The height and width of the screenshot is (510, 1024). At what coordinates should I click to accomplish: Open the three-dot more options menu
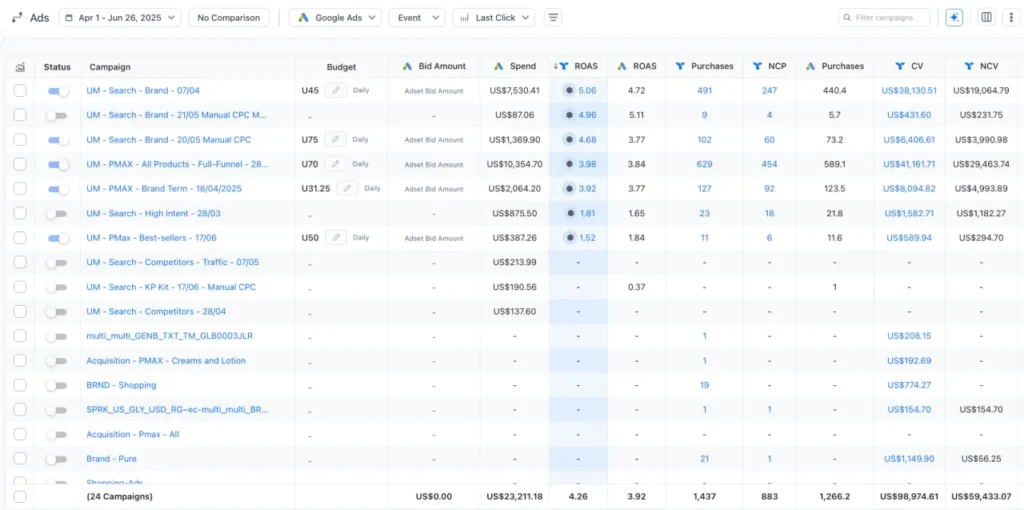1010,18
